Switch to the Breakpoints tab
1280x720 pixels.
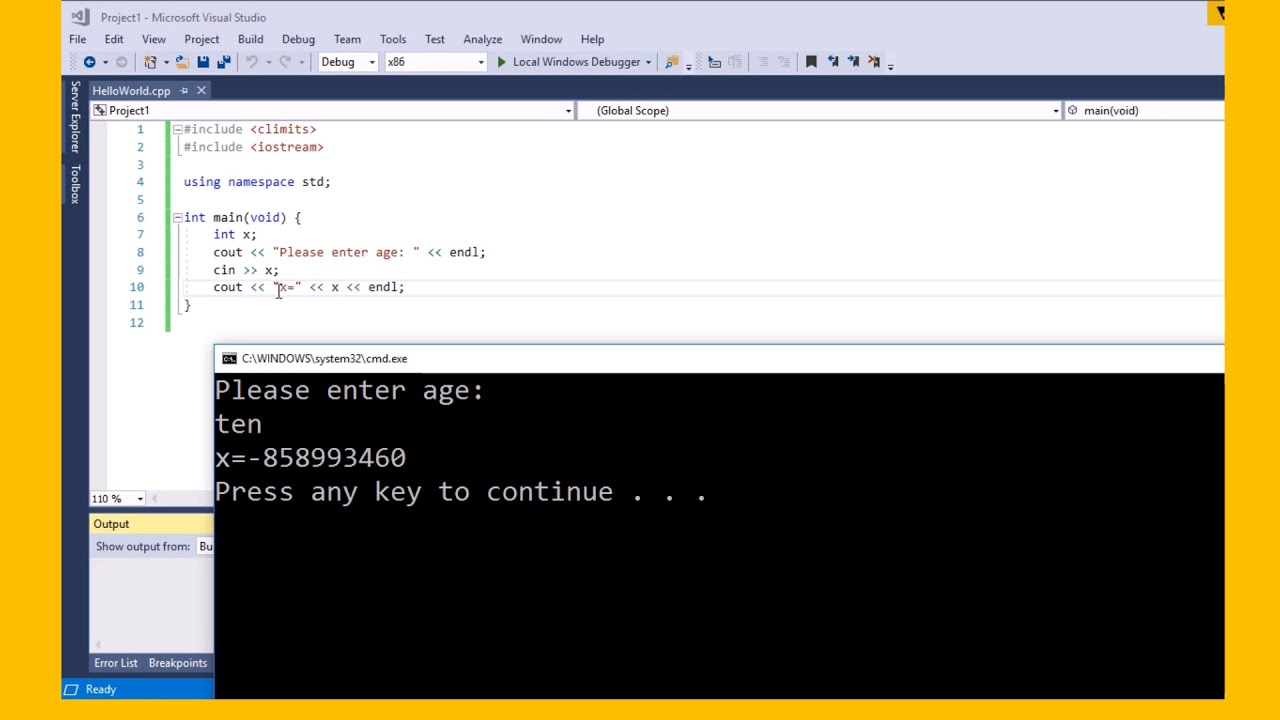tap(178, 663)
